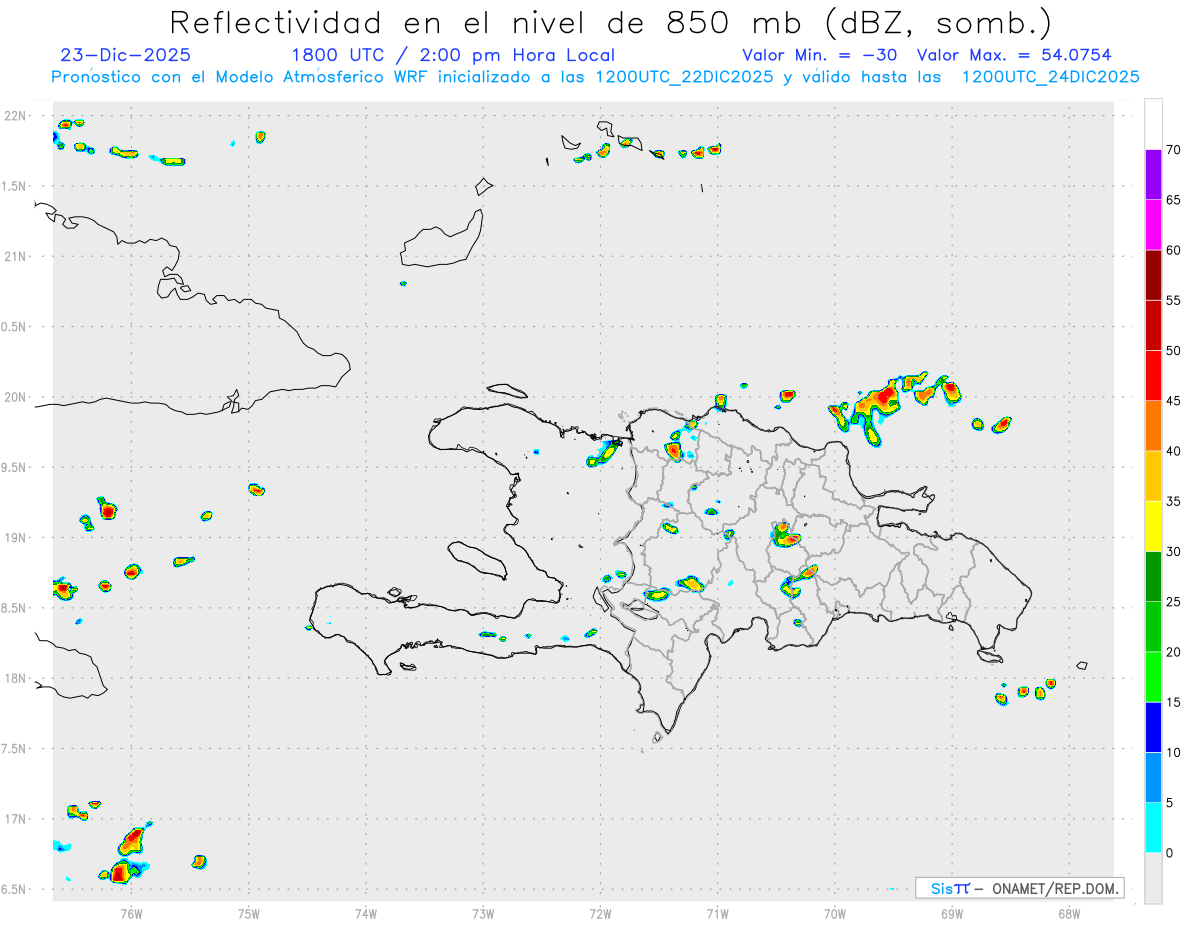Viewport: 1200px width, 927px height.
Task: Click the longitude axis label "72W"
Action: point(600,913)
